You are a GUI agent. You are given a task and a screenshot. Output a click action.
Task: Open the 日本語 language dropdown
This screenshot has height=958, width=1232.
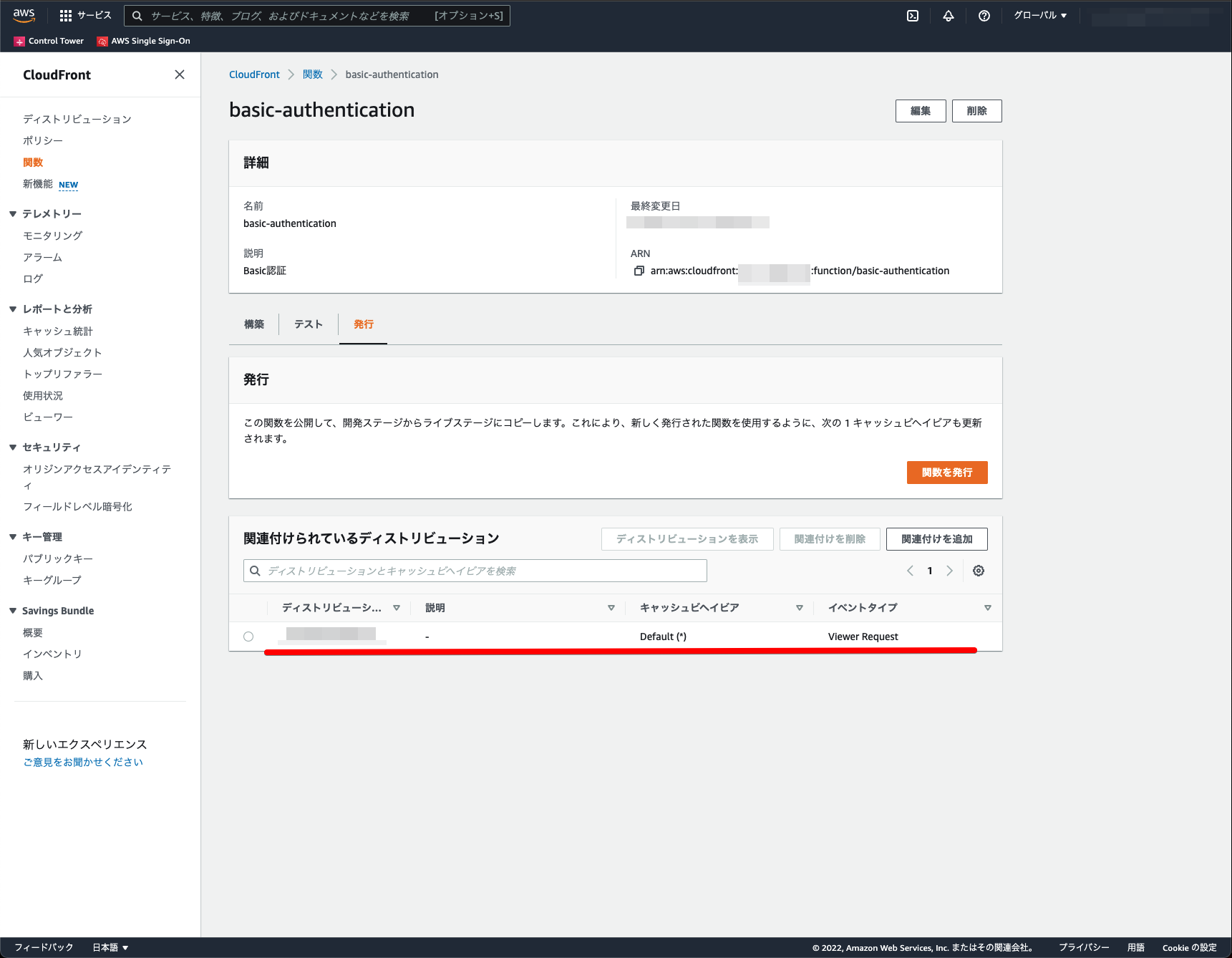[x=110, y=947]
